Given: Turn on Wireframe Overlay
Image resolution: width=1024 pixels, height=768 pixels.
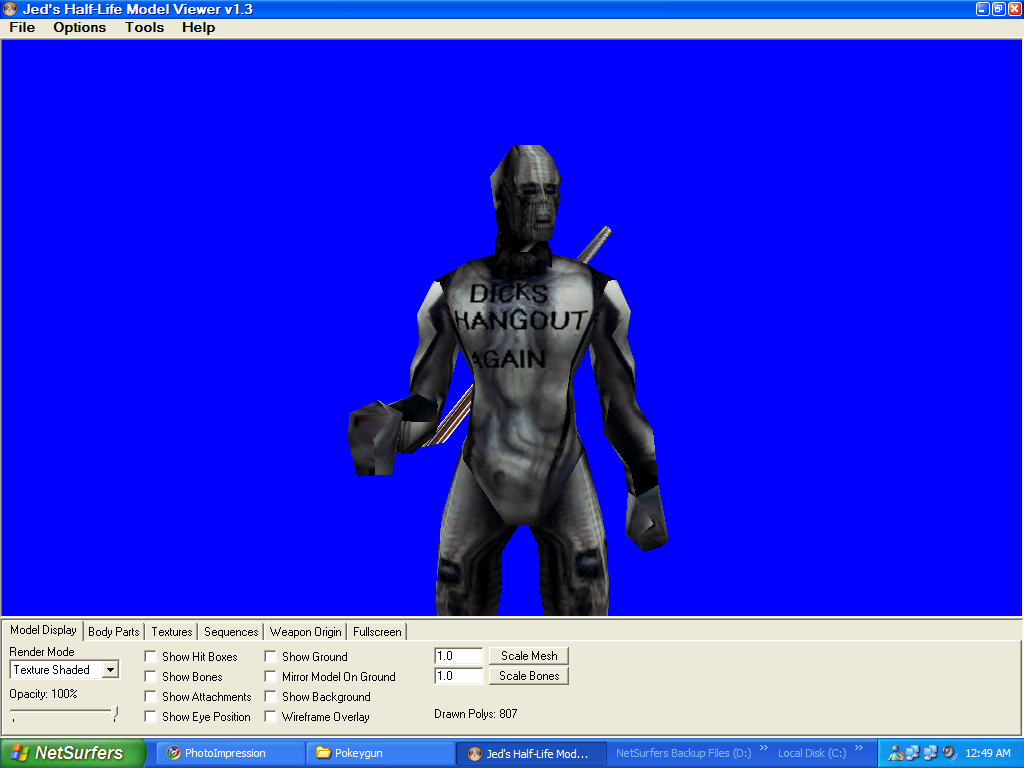Looking at the screenshot, I should point(270,716).
